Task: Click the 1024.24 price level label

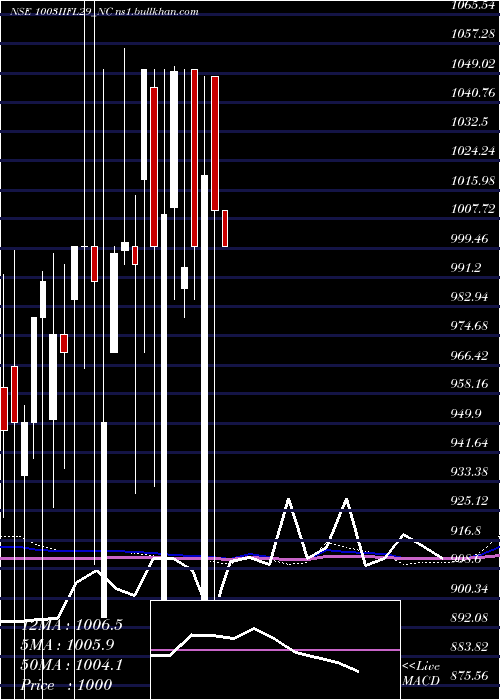Action: [x=473, y=150]
